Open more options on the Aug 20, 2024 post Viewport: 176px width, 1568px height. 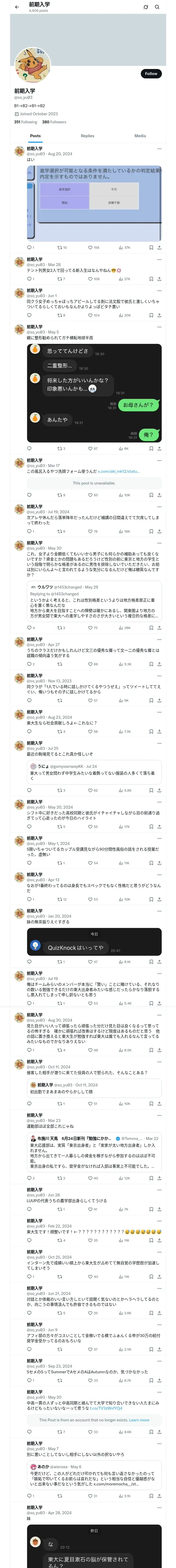(x=160, y=148)
